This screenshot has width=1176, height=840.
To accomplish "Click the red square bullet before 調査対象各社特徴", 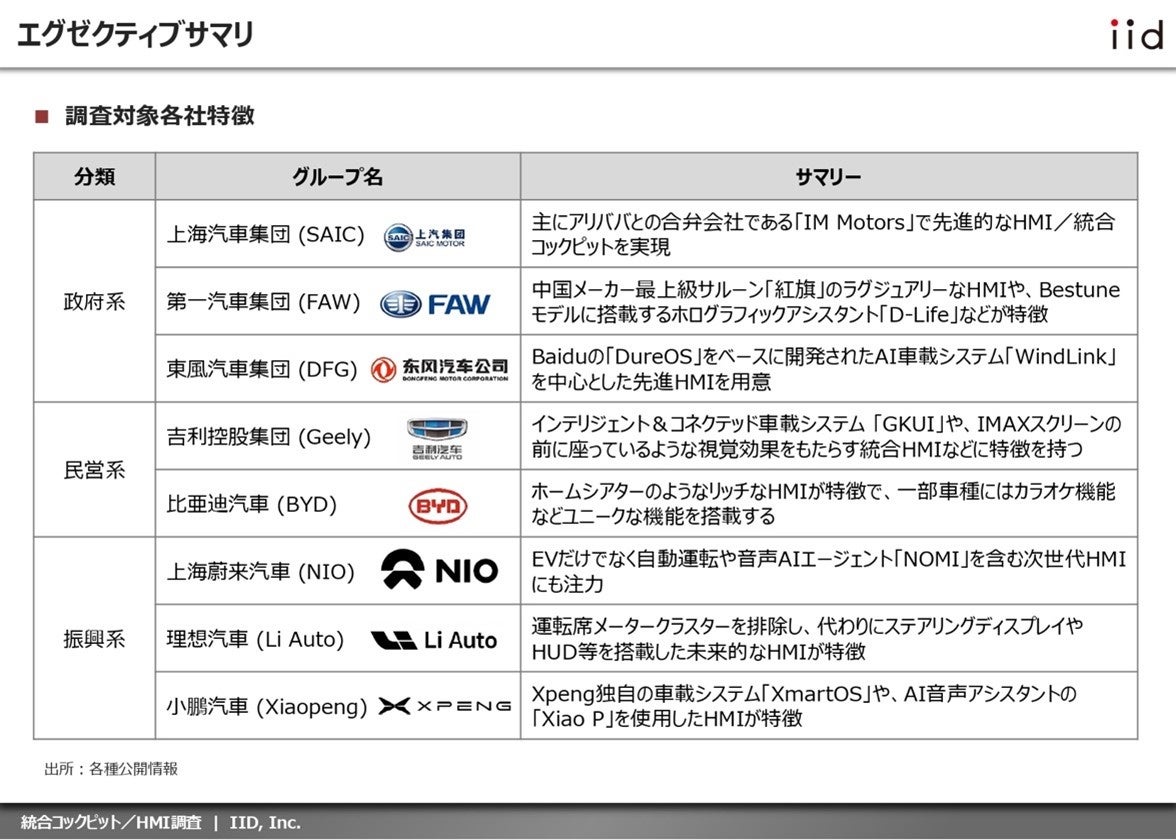I will [42, 116].
